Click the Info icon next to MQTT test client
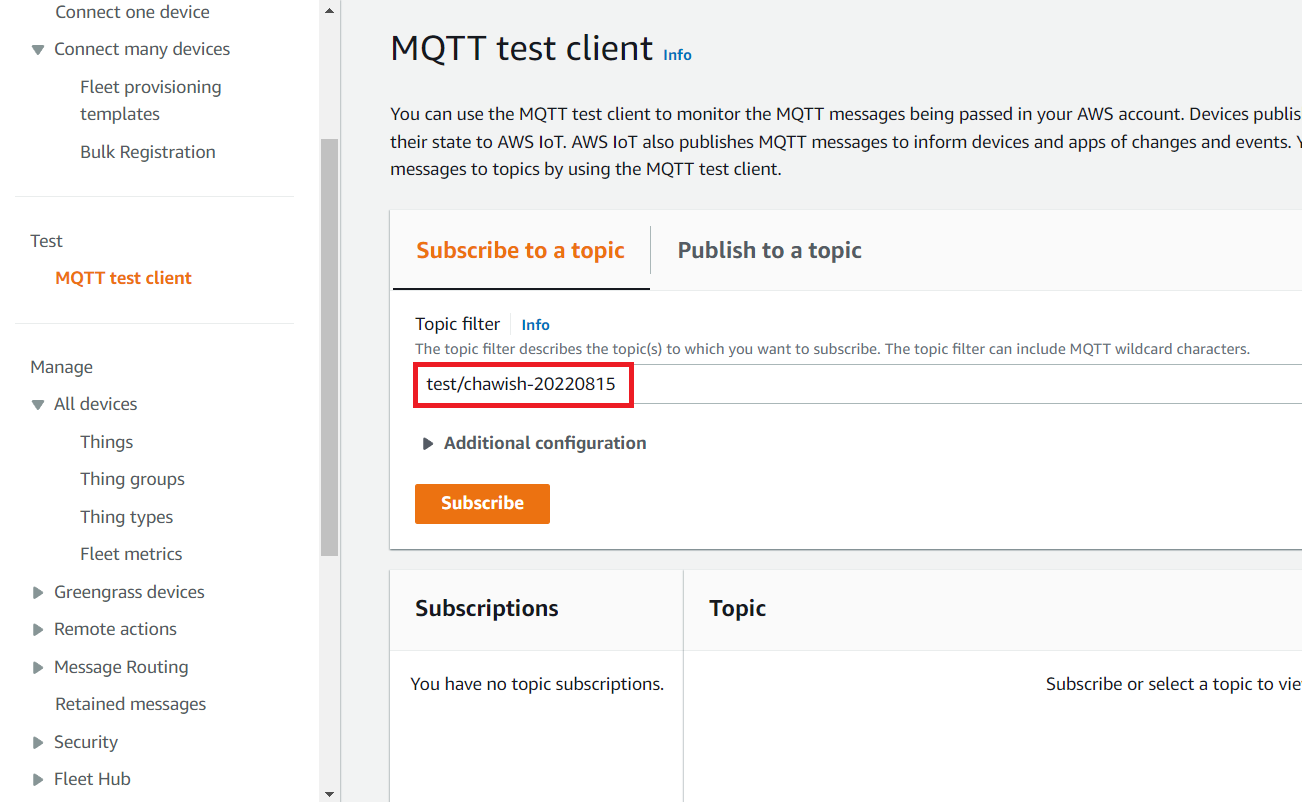This screenshot has height=802, width=1302. pos(677,54)
